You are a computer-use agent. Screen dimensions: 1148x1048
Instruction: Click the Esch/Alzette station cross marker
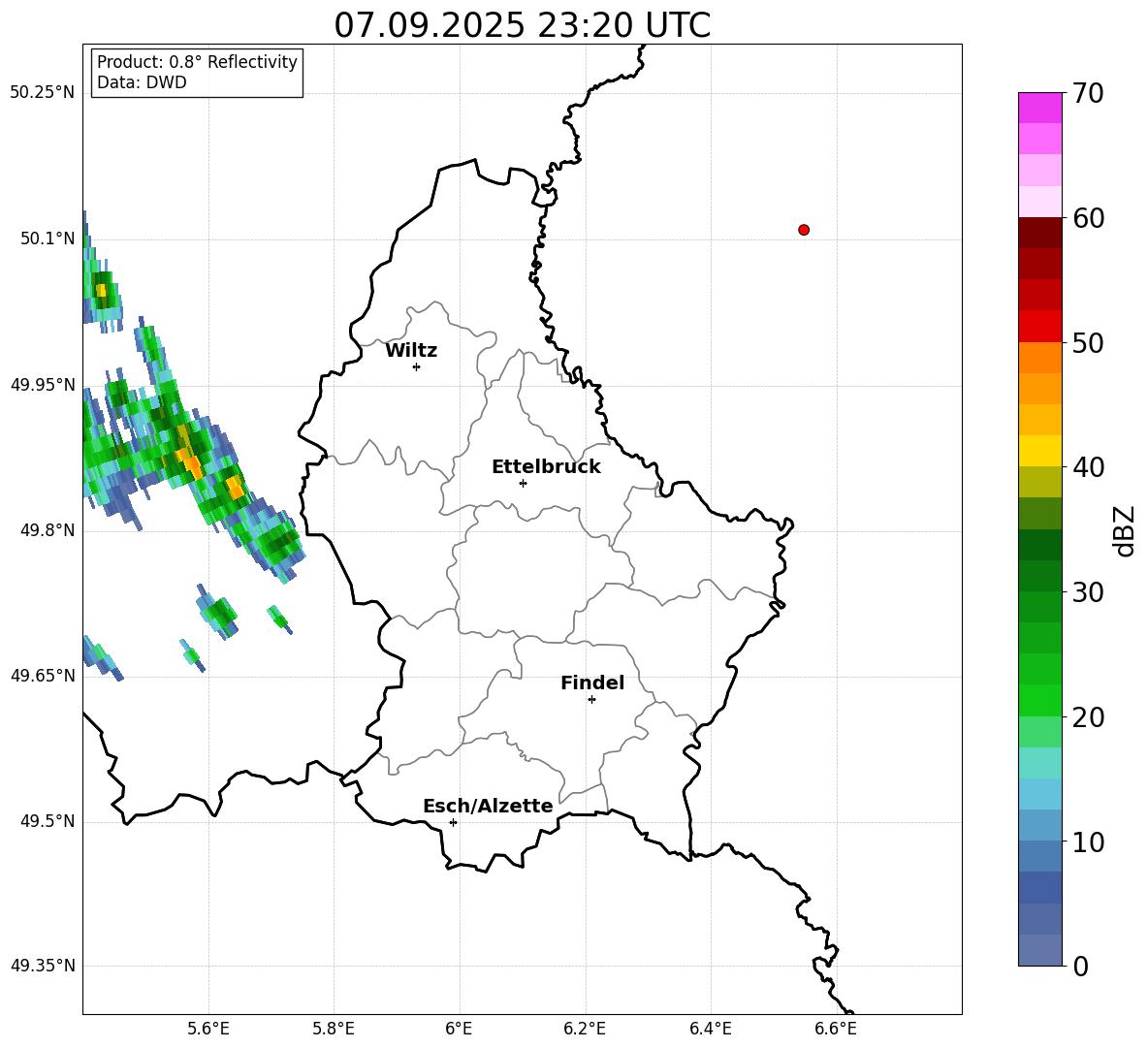point(453,822)
